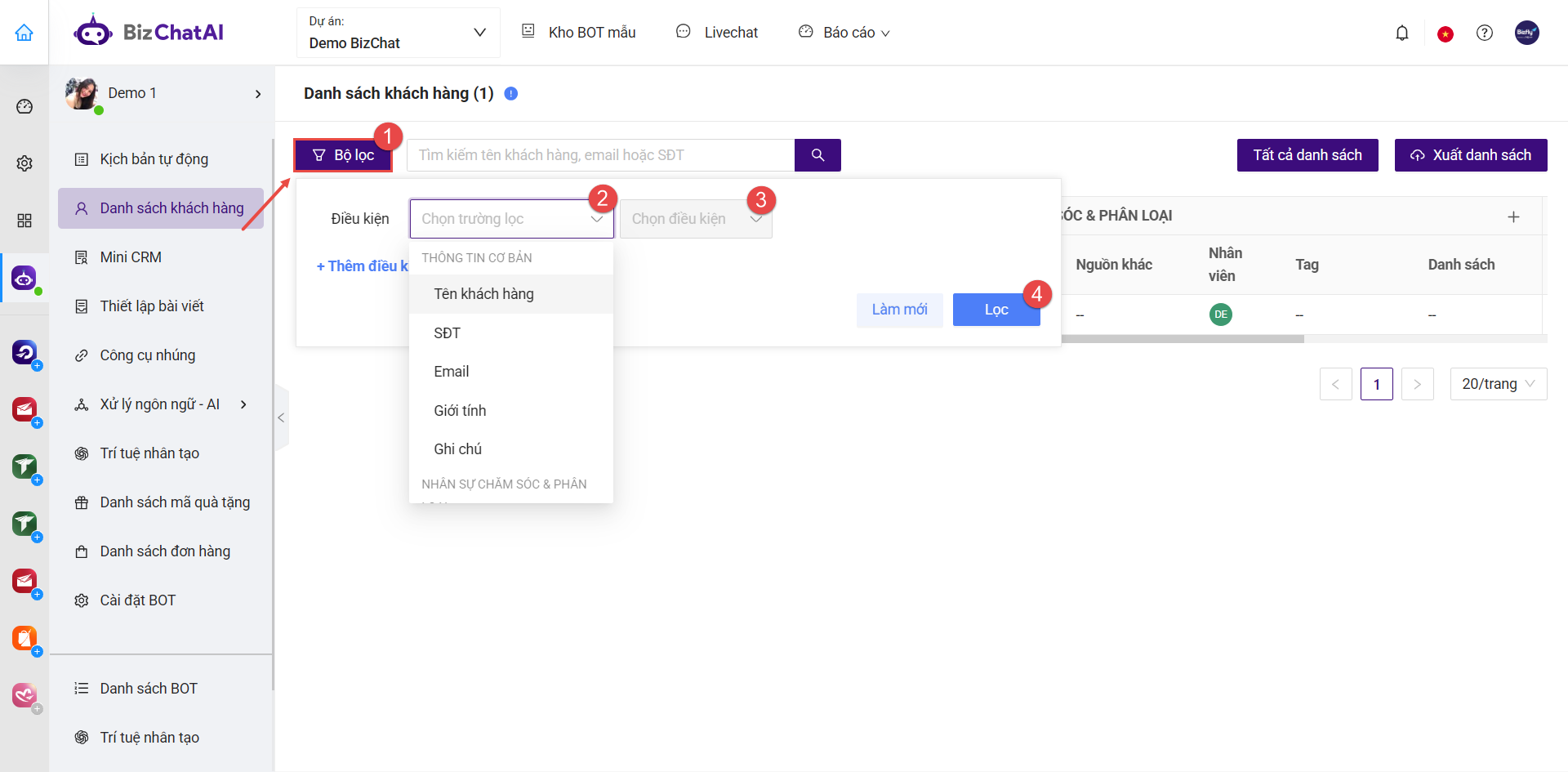This screenshot has width=1568, height=772.
Task: Open Mini CRM in the sidebar
Action: click(x=131, y=257)
